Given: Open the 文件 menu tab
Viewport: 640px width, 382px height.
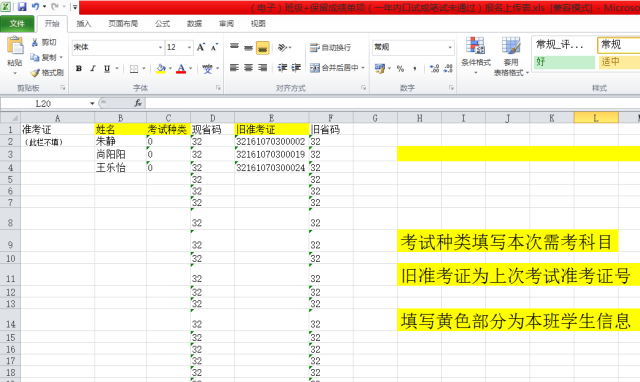Looking at the screenshot, I should 17,24.
